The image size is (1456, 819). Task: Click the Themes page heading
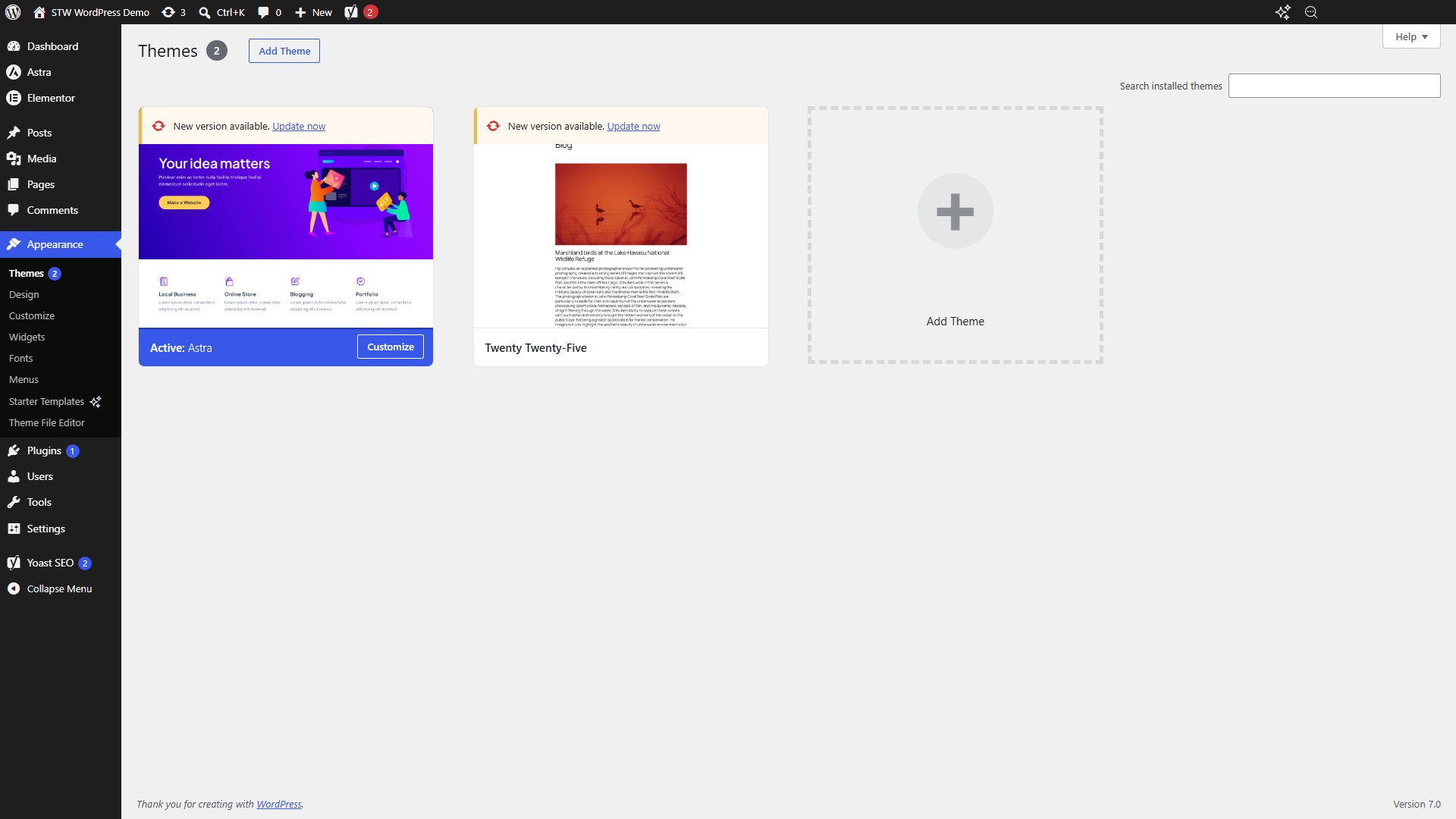pos(168,51)
